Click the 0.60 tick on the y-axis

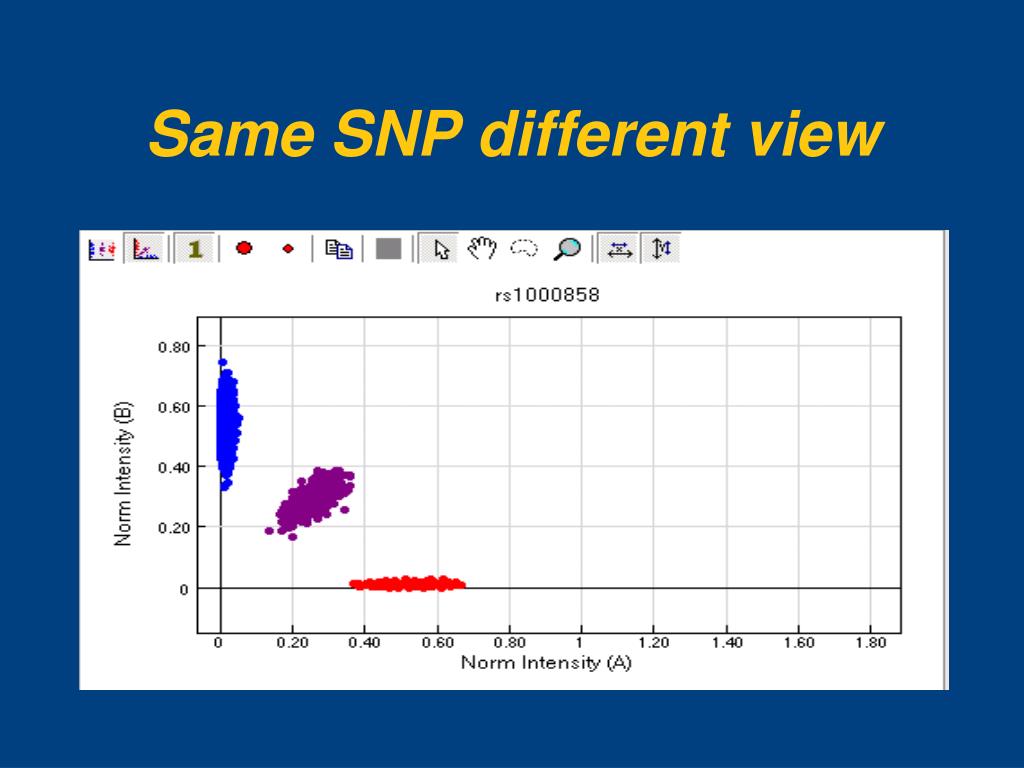(174, 408)
